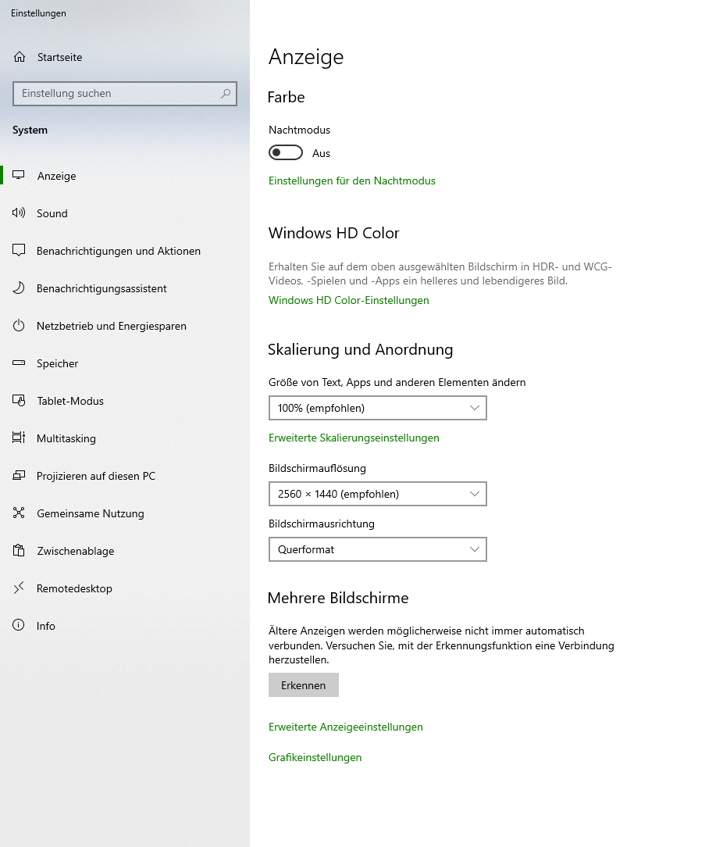Screen dimensions: 723x847
Task: Click the Info circle icon
Action: tap(19, 625)
